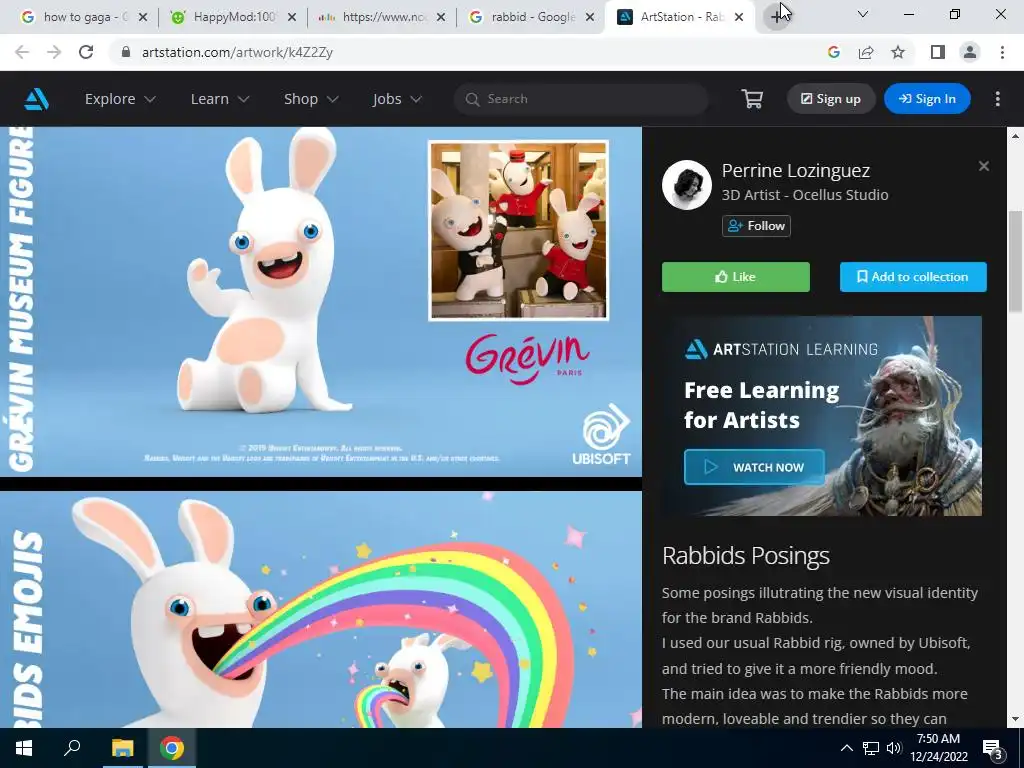Click the Google icon in address bar
The image size is (1024, 768).
tap(833, 52)
